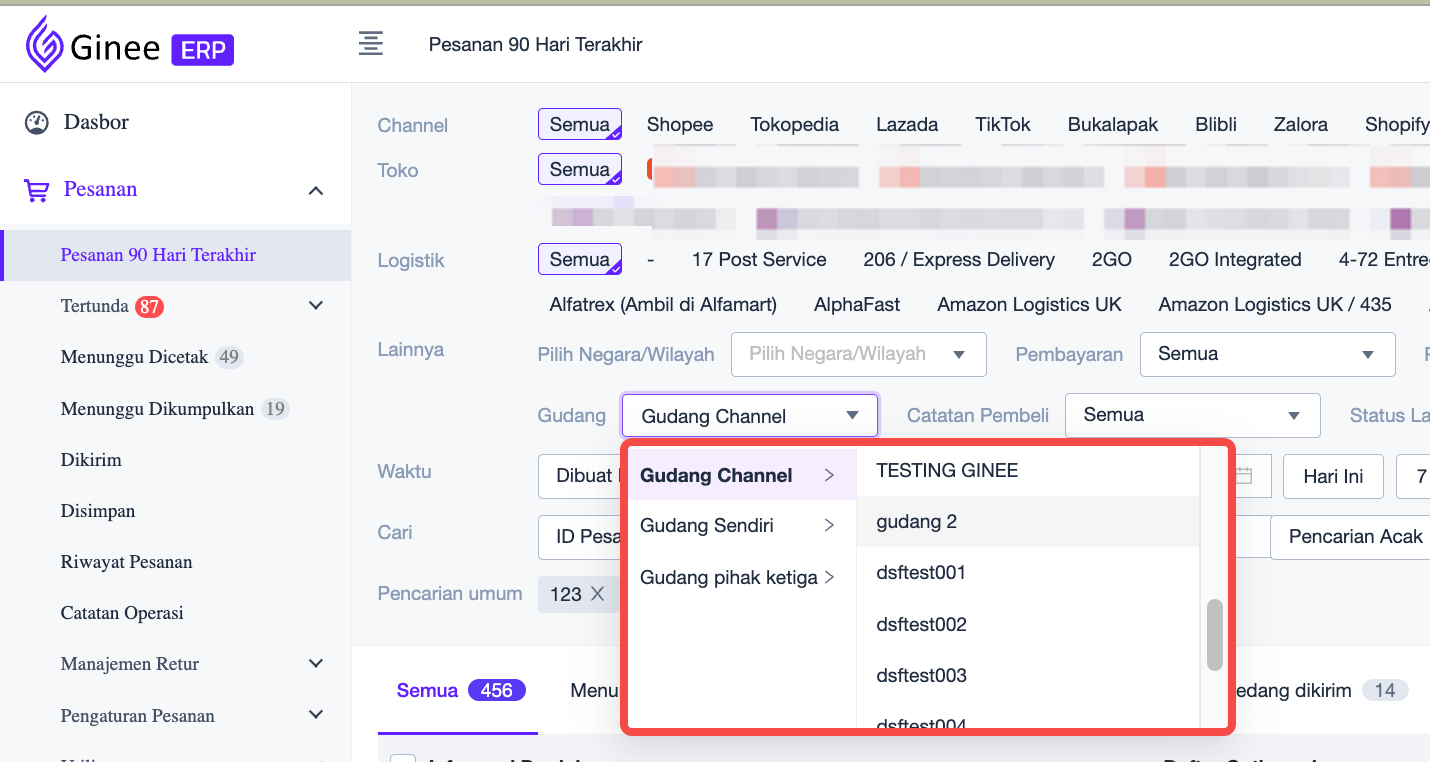Choose gudang 2 from warehouse list

[x=917, y=522]
